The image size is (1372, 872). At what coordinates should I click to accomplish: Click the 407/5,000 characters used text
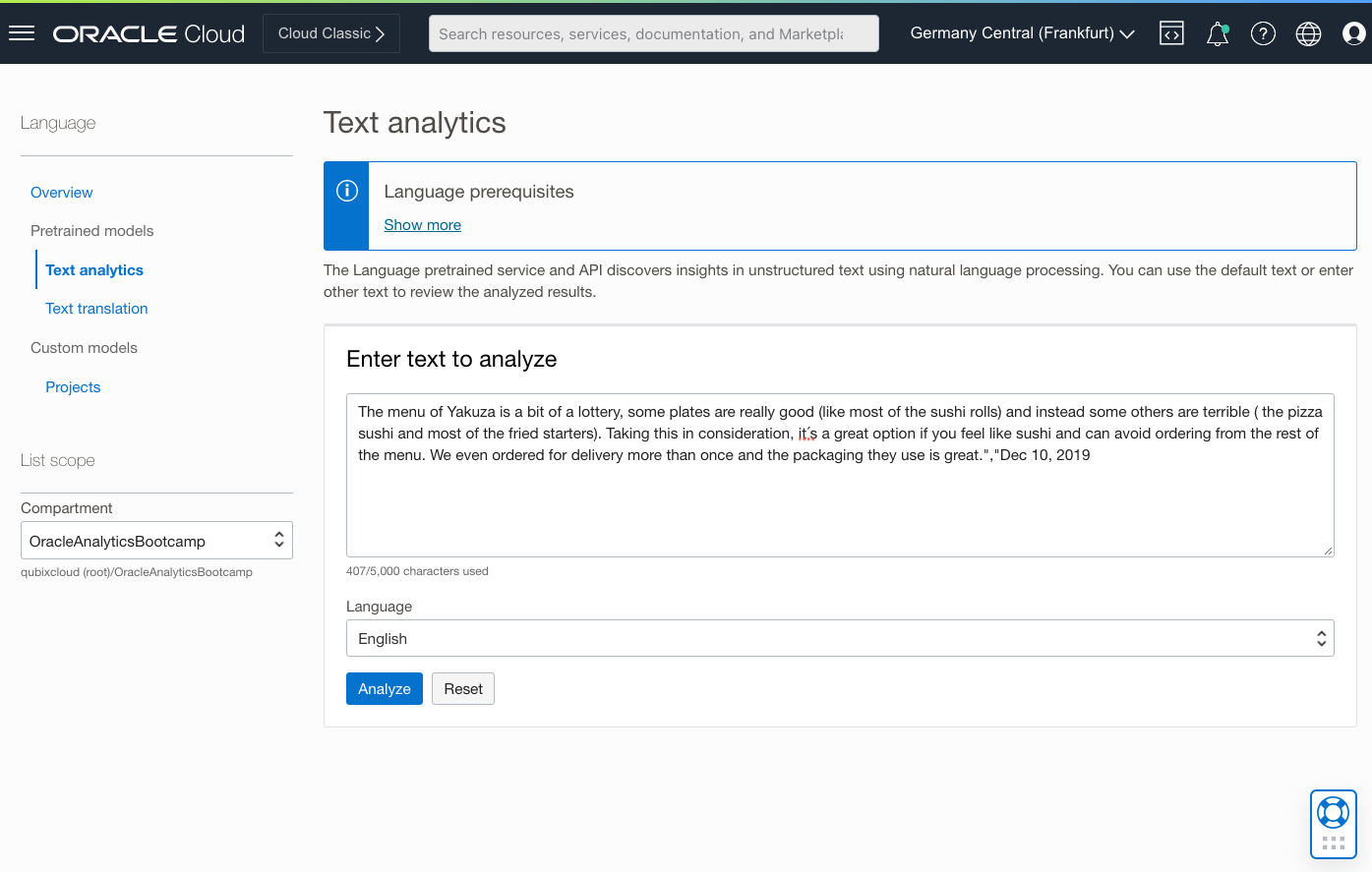tap(417, 571)
